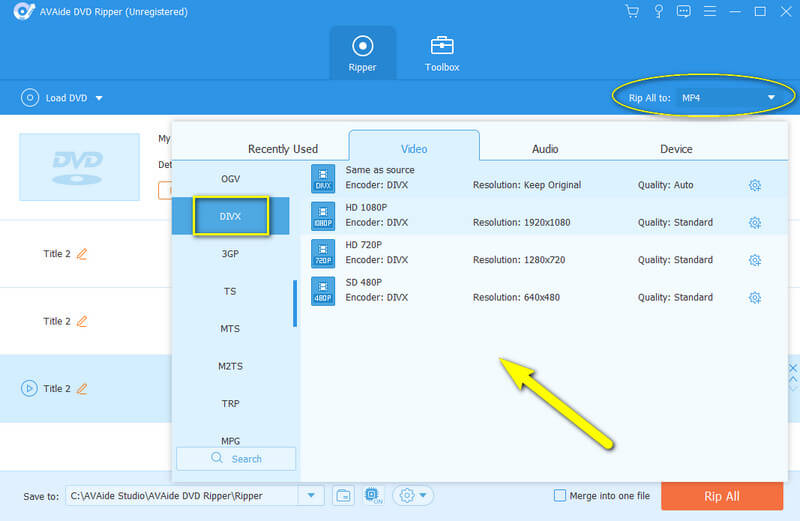Play the selected Title 2 item

29,388
